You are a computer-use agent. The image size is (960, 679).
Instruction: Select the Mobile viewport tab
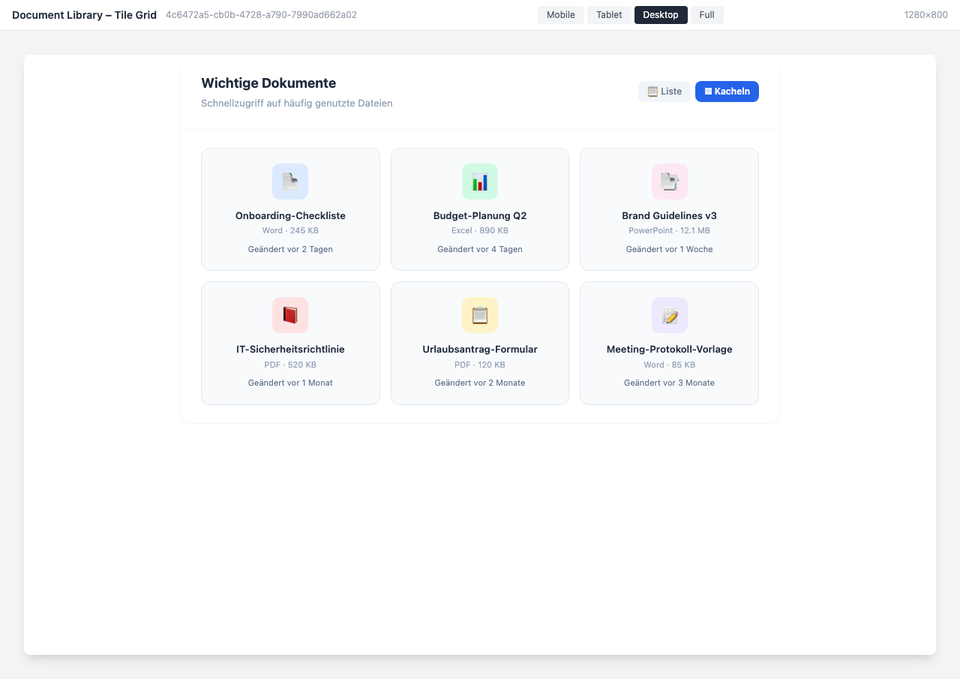[x=560, y=15]
